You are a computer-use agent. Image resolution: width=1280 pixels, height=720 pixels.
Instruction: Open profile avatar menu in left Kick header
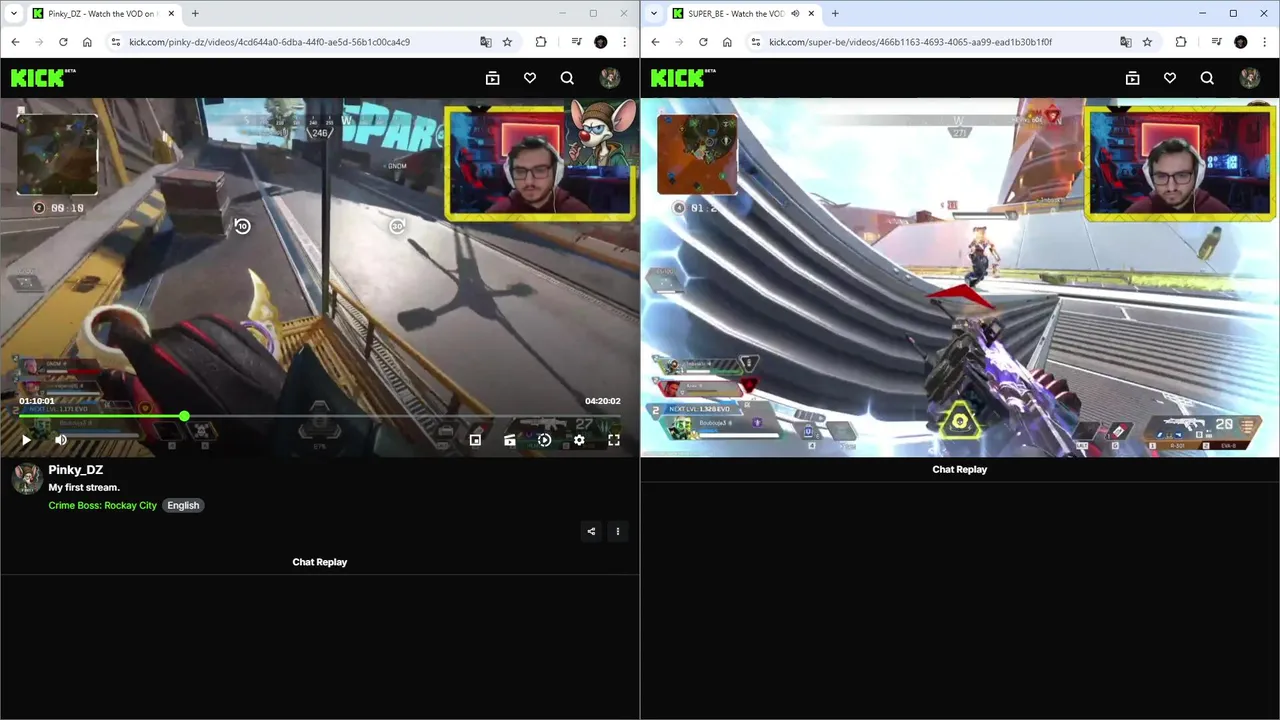pyautogui.click(x=610, y=78)
